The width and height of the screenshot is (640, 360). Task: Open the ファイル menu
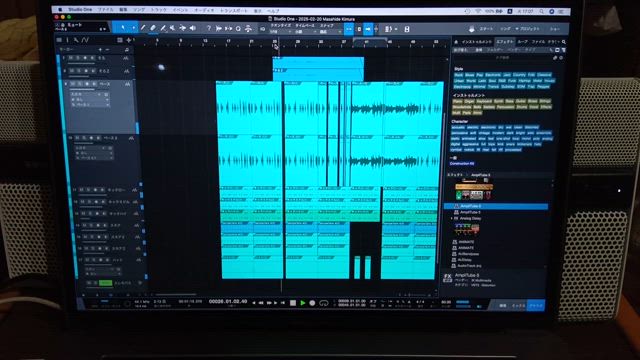pos(106,9)
